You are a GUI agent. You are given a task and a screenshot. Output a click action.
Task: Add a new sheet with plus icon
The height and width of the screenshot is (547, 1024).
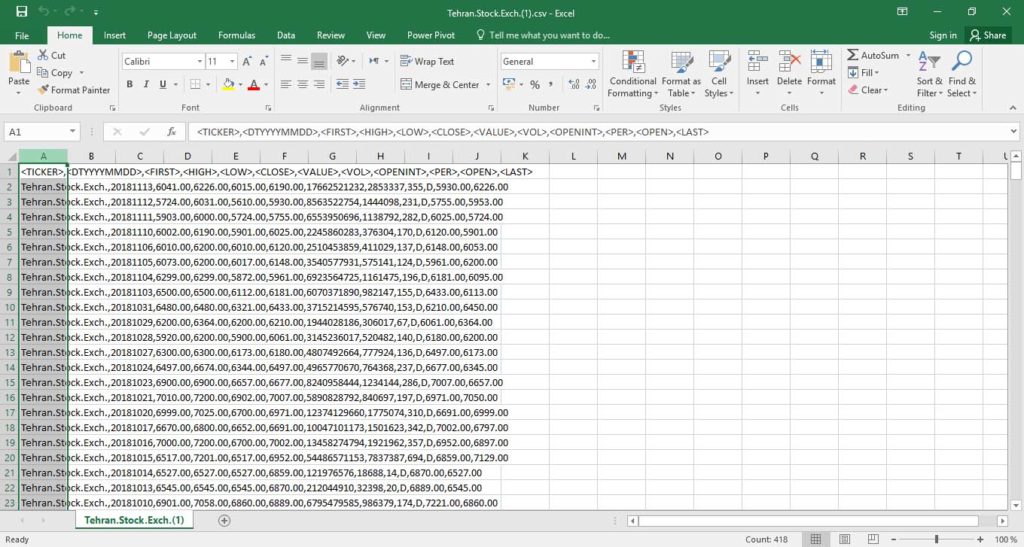tap(224, 520)
